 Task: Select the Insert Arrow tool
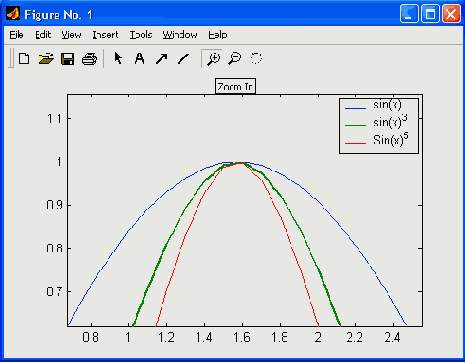pyautogui.click(x=162, y=59)
